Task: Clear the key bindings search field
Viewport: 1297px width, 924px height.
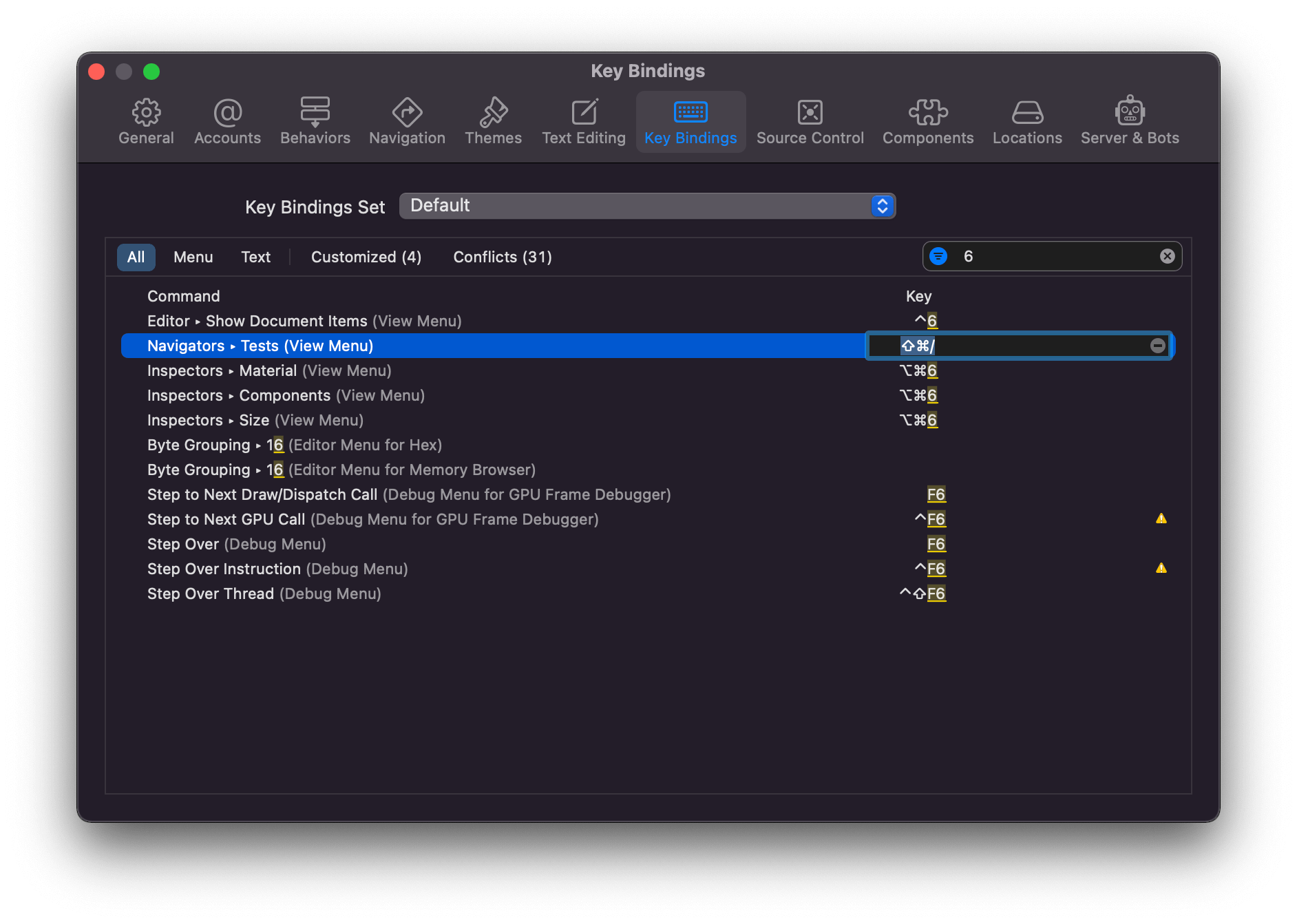Action: point(1167,256)
